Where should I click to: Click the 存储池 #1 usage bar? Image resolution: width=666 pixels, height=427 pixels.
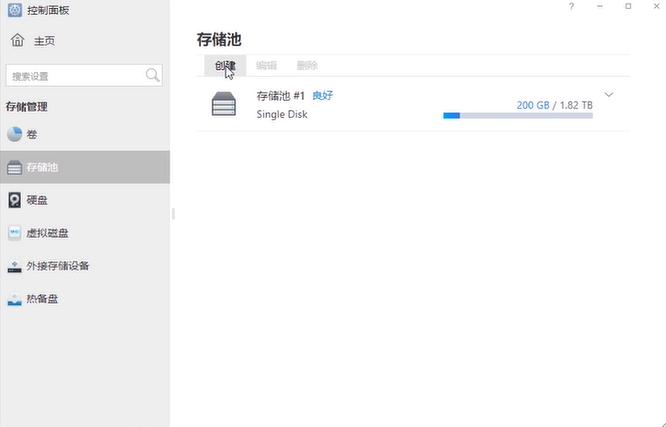coord(517,116)
